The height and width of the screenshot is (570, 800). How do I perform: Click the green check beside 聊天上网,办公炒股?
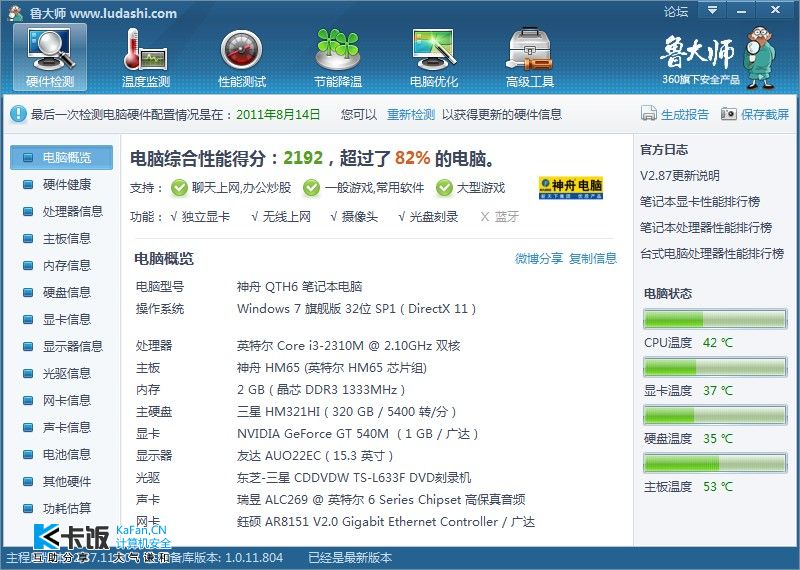tap(179, 188)
